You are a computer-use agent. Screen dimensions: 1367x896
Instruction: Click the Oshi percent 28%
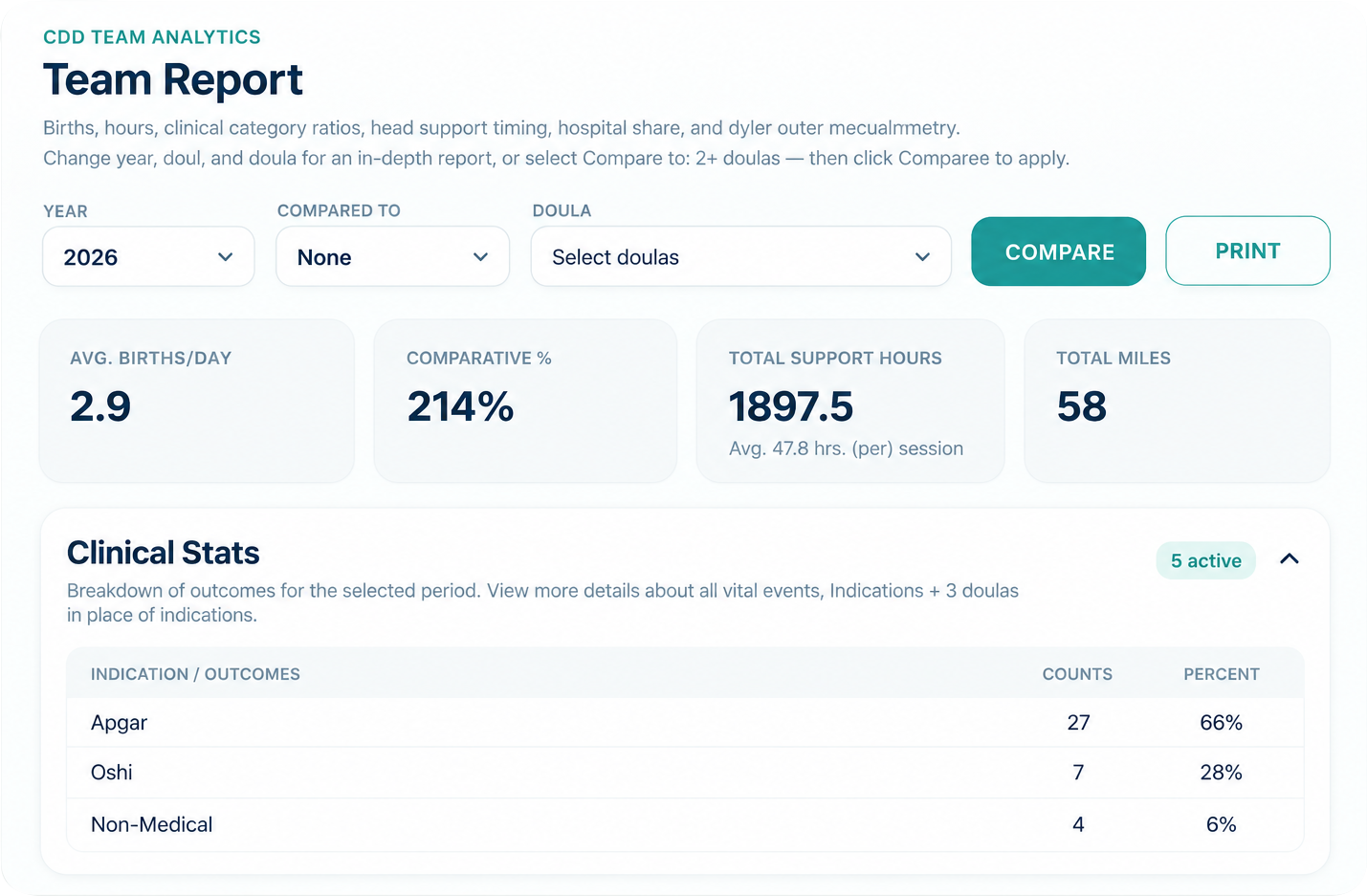coord(1221,773)
